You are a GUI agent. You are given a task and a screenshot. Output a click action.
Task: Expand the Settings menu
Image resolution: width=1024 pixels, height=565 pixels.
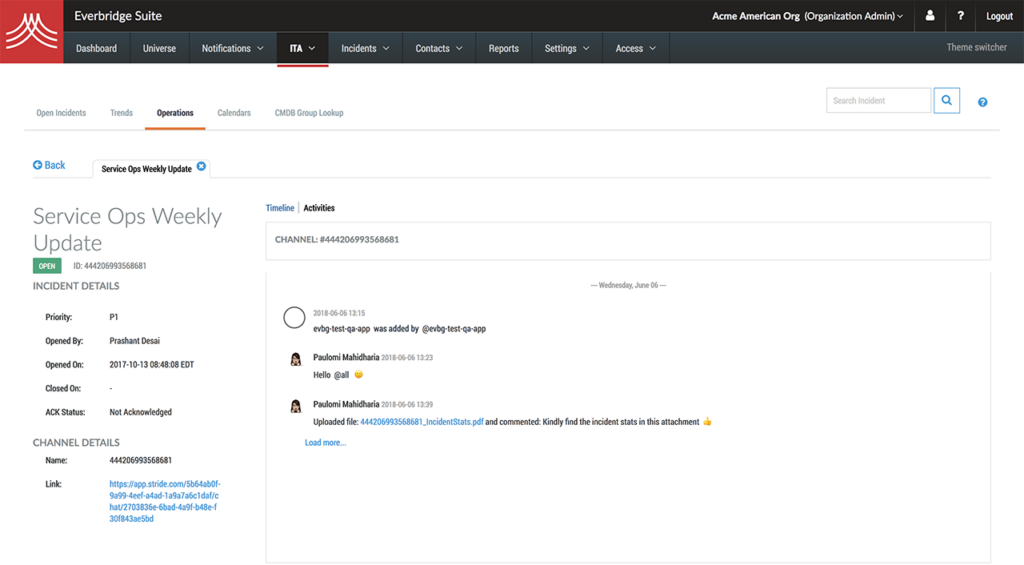[567, 48]
